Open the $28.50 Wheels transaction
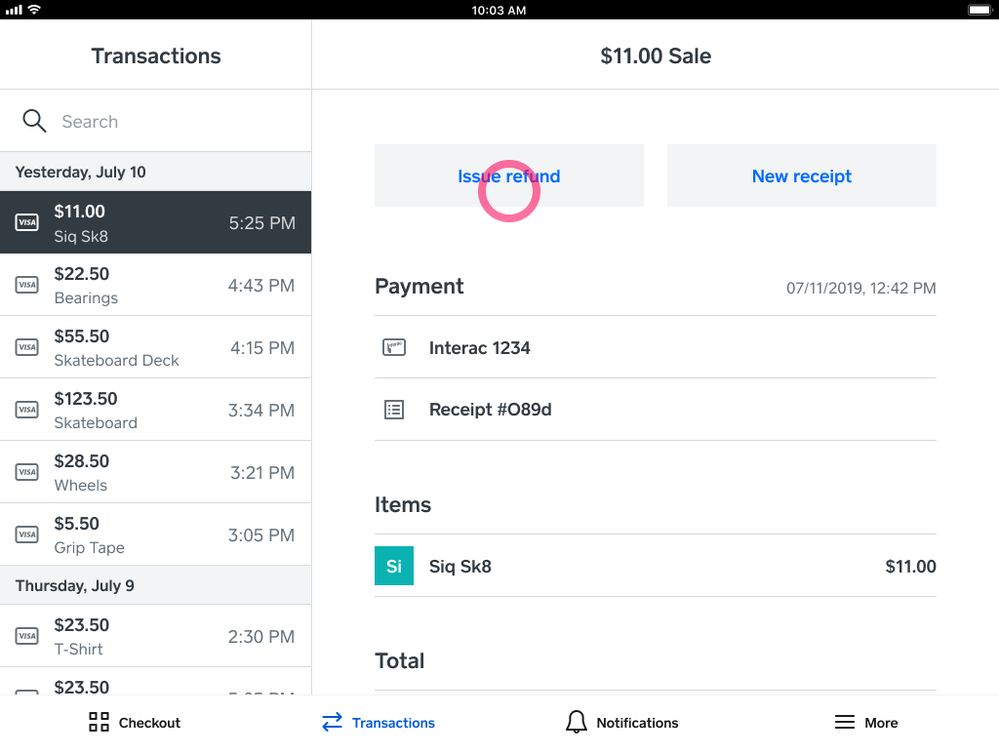This screenshot has width=999, height=749. click(155, 472)
